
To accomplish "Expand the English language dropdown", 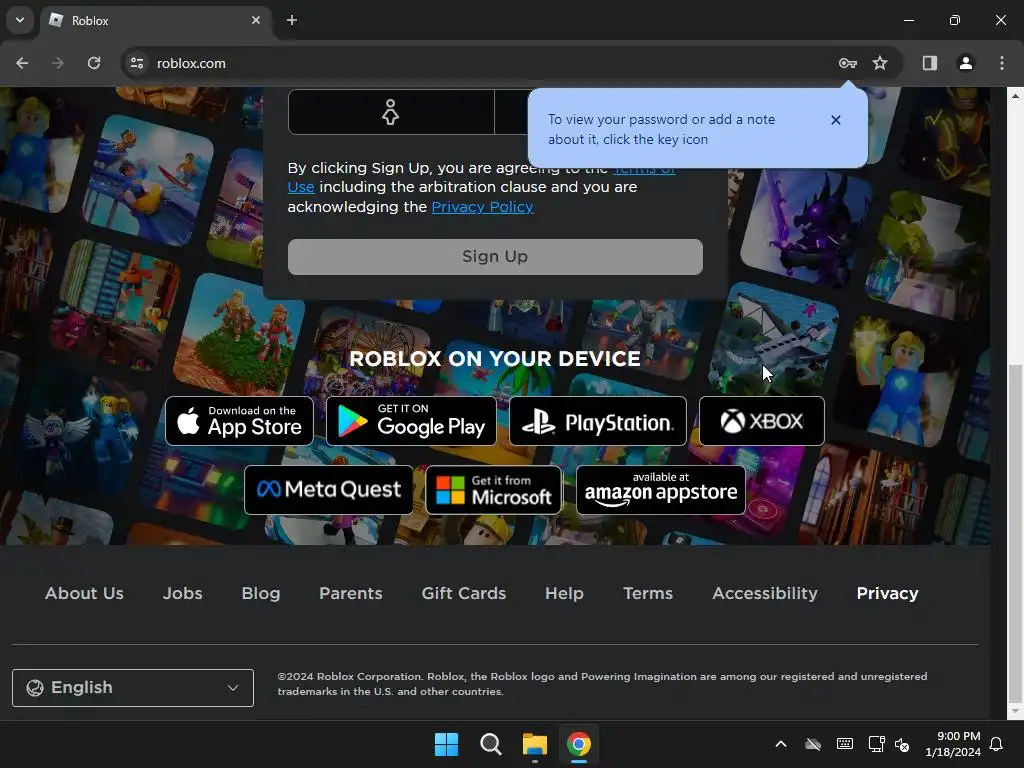I will (133, 688).
